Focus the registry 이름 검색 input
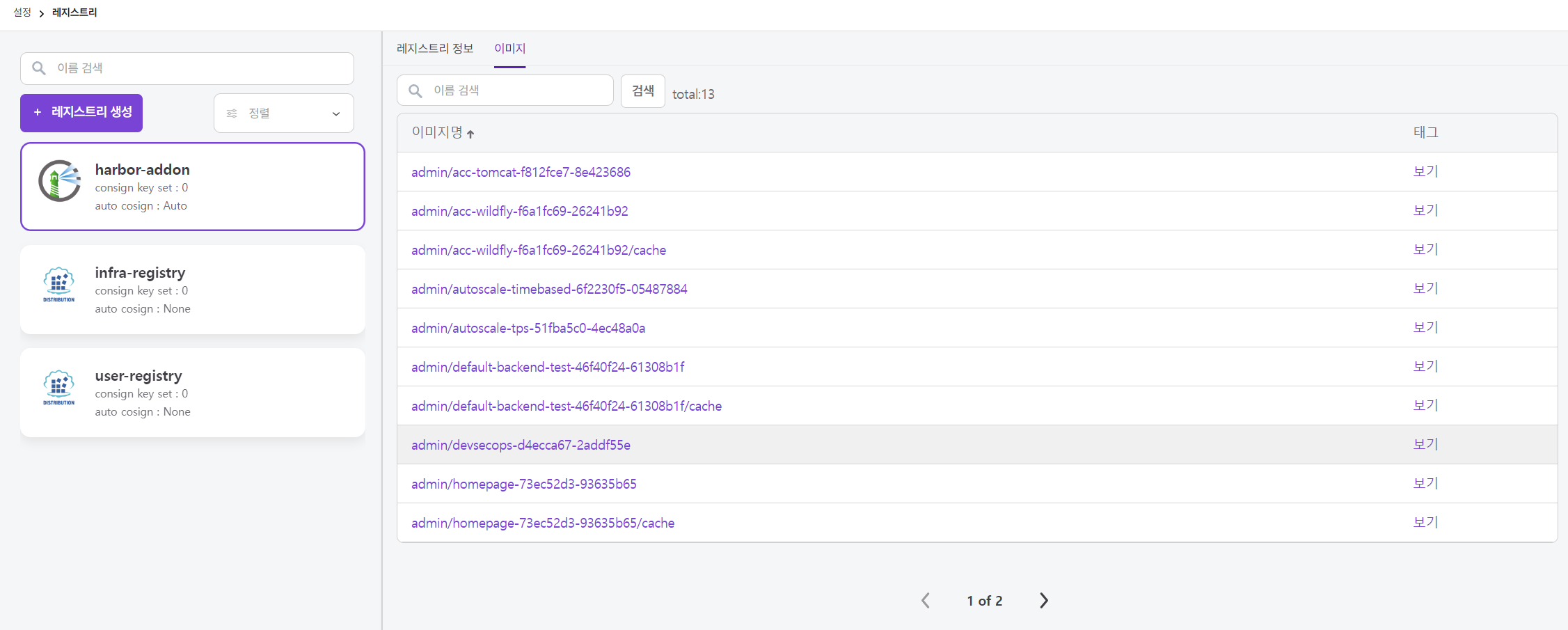 187,68
